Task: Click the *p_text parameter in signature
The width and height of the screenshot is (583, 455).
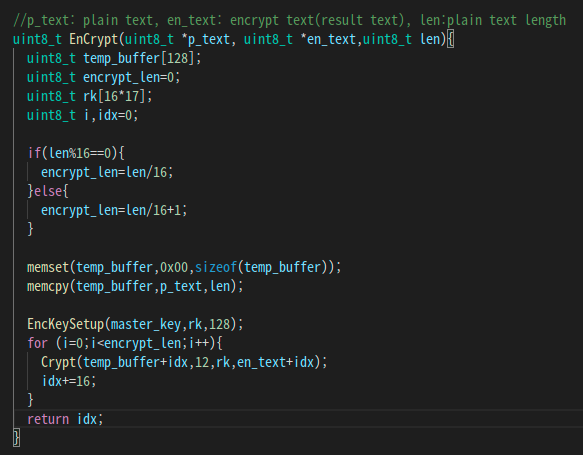Action: coord(205,39)
